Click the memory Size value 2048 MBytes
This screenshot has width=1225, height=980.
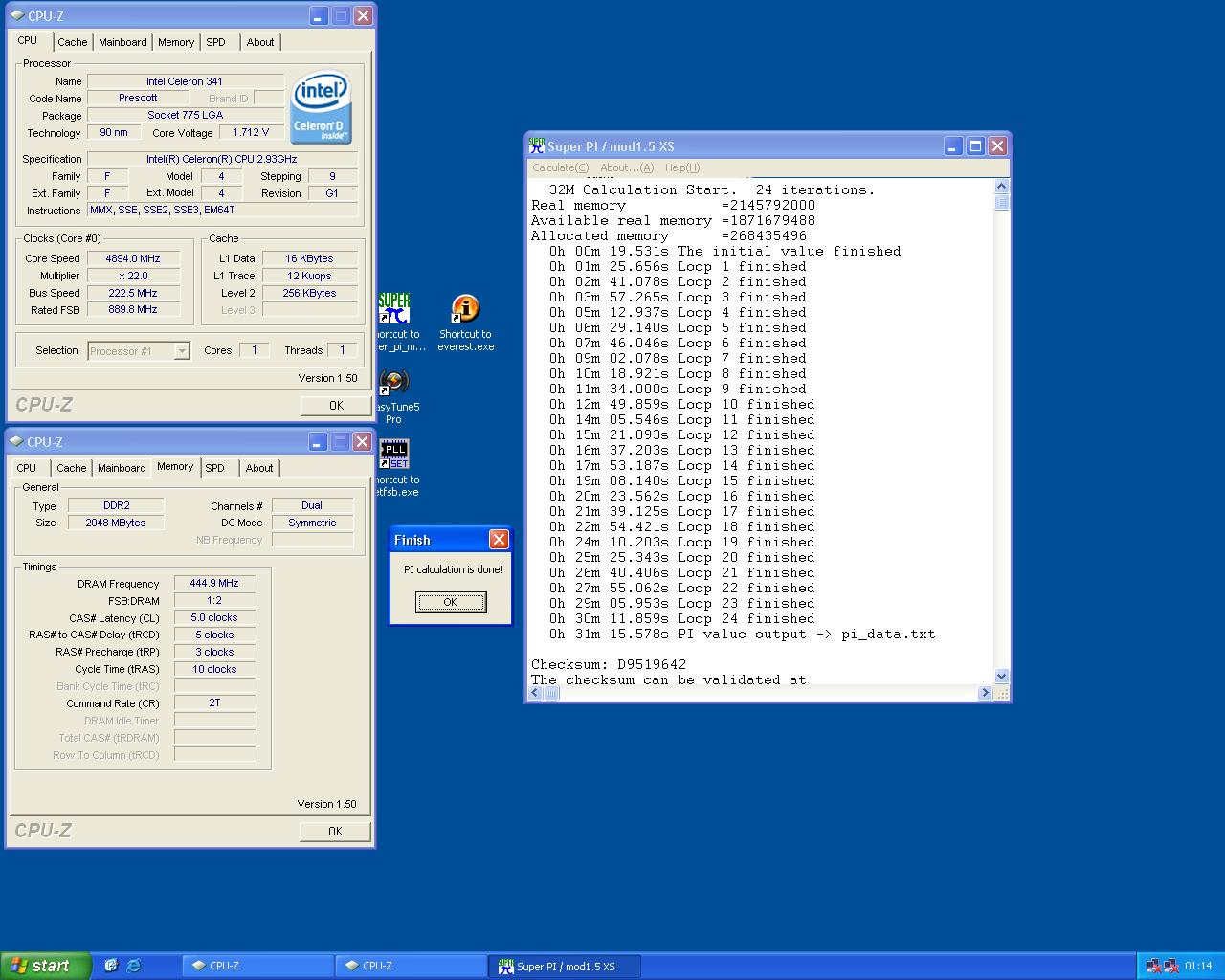116,523
